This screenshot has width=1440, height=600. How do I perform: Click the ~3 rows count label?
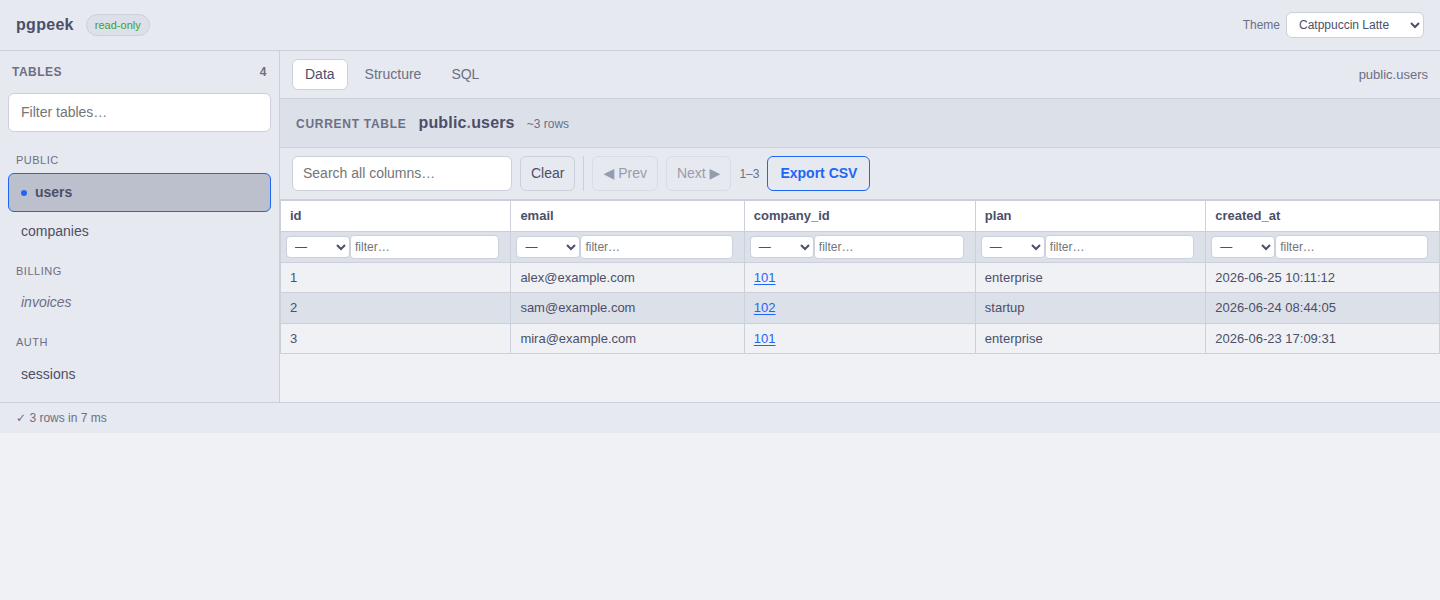pyautogui.click(x=548, y=124)
